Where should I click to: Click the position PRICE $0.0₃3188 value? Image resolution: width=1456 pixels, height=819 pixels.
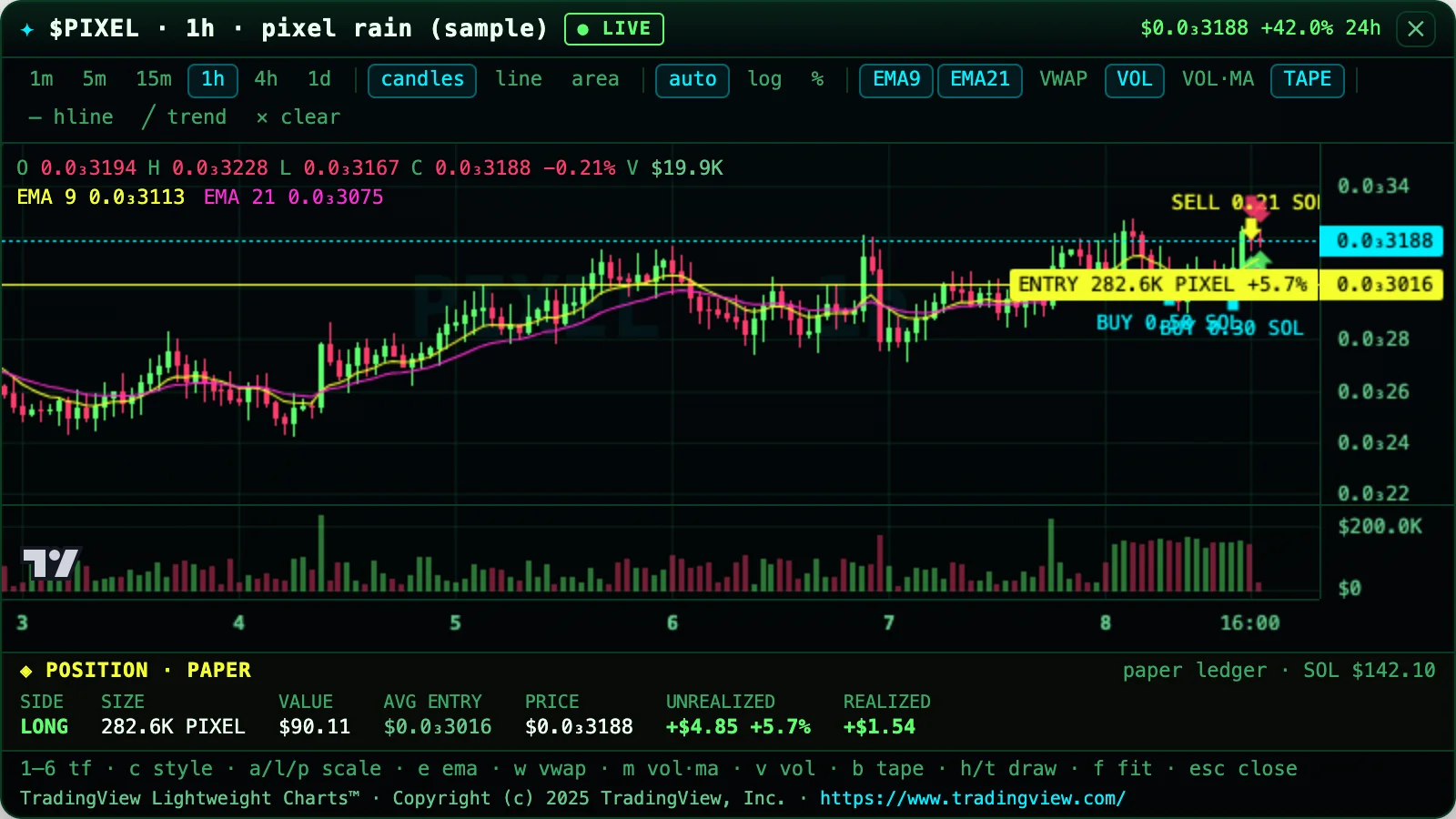click(579, 727)
